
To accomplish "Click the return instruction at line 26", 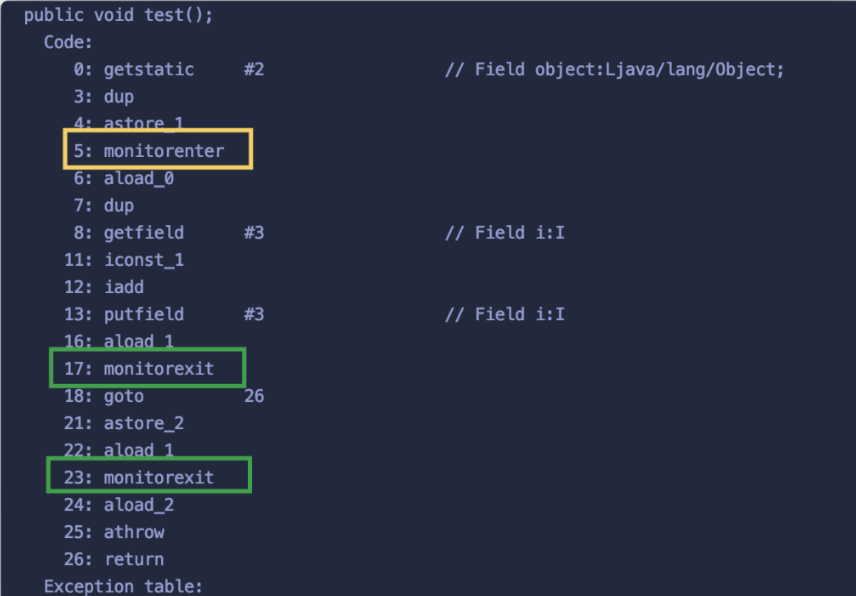I will coord(114,559).
